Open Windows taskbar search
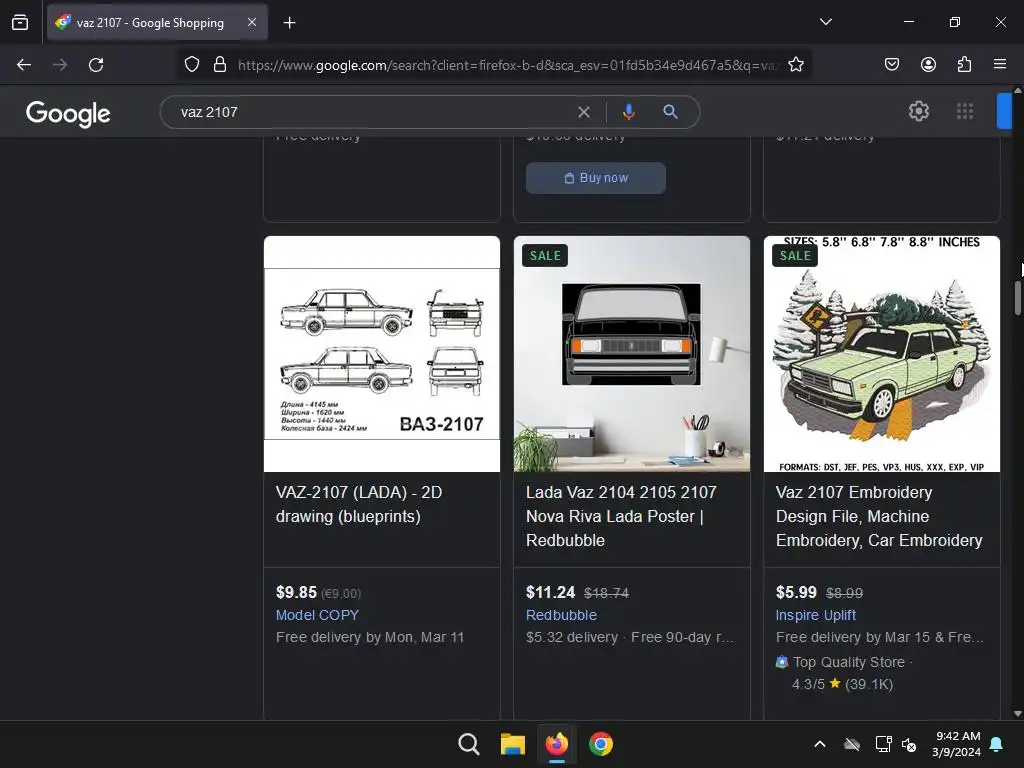This screenshot has height=768, width=1024. coord(468,744)
